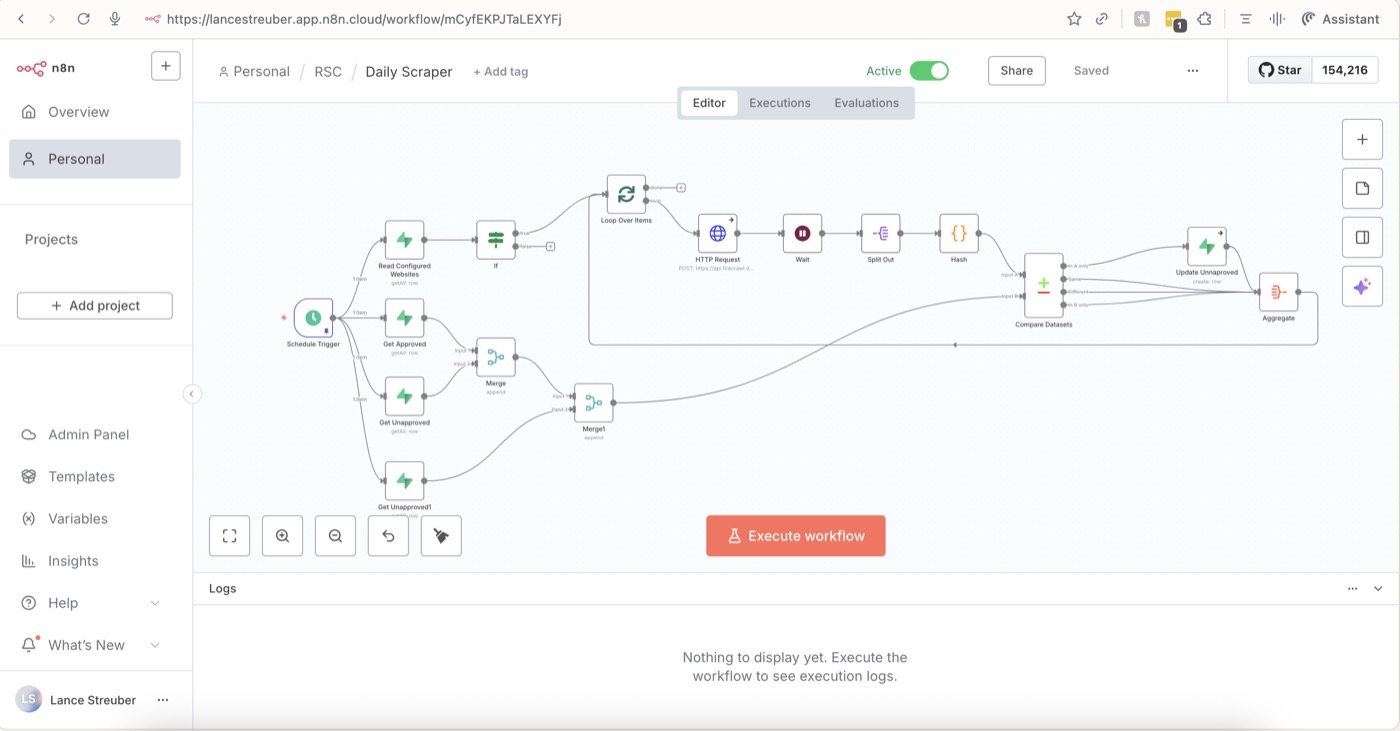The height and width of the screenshot is (731, 1400).
Task: Zoom out on the canvas
Action: [335, 536]
